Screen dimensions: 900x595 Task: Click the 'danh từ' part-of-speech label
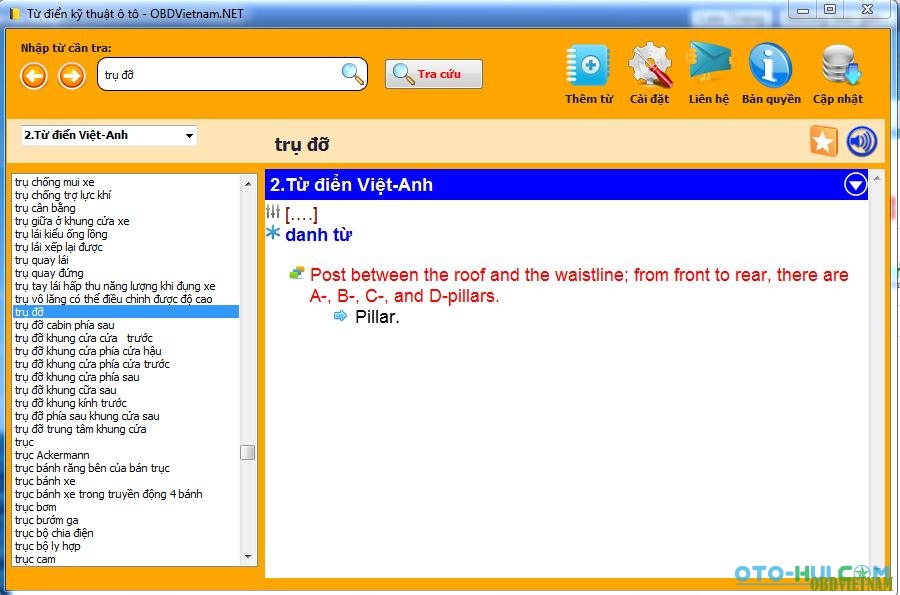(319, 234)
